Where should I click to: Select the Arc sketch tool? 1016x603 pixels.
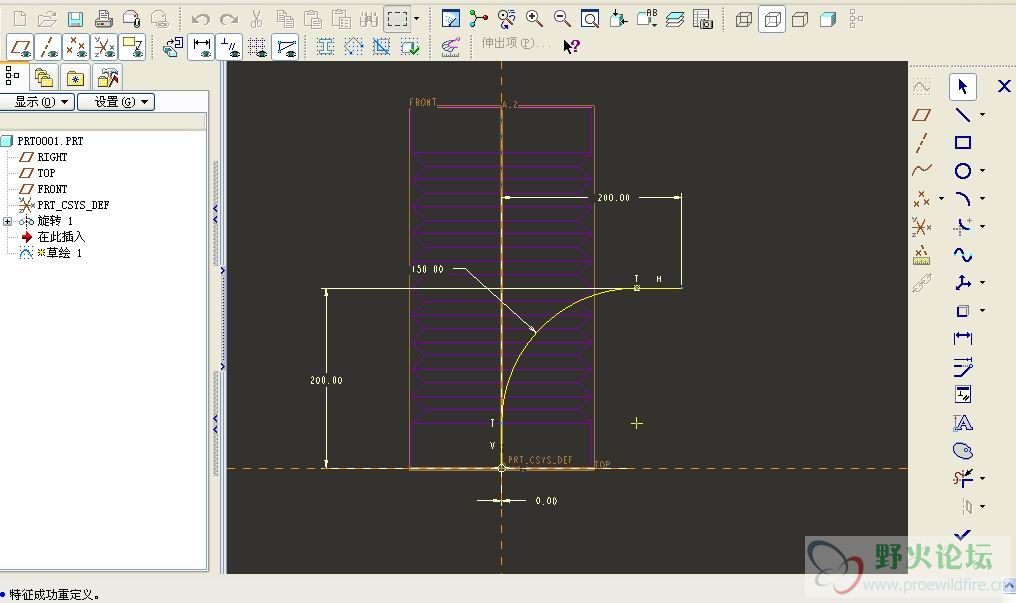click(x=963, y=199)
